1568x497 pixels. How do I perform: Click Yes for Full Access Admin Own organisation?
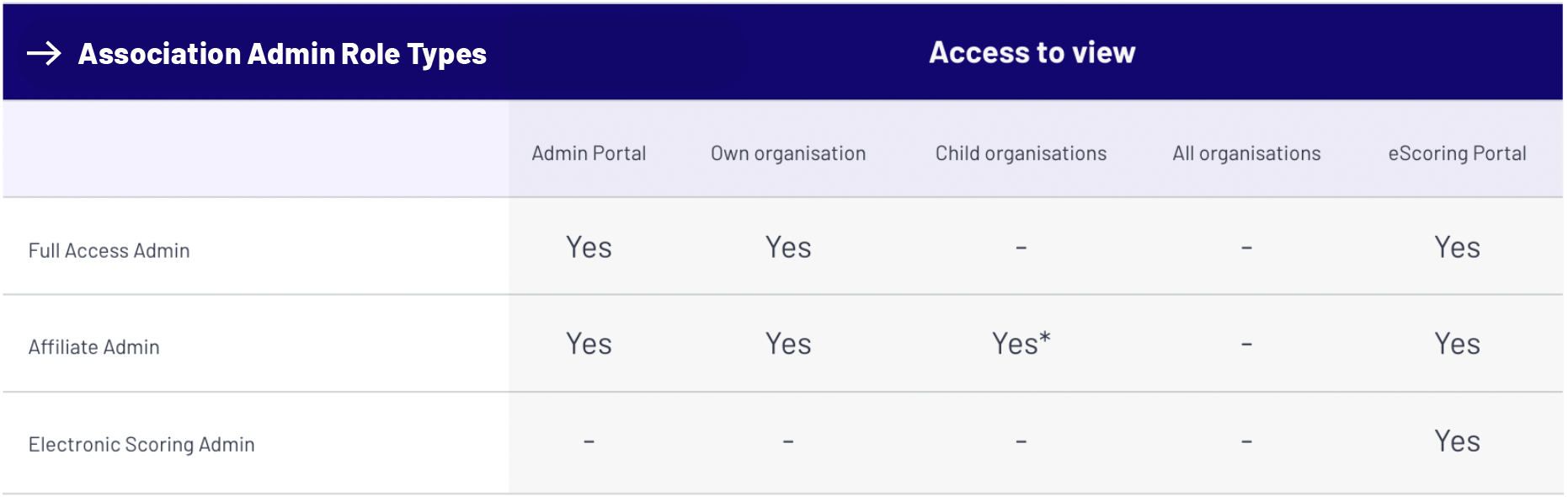click(x=788, y=248)
